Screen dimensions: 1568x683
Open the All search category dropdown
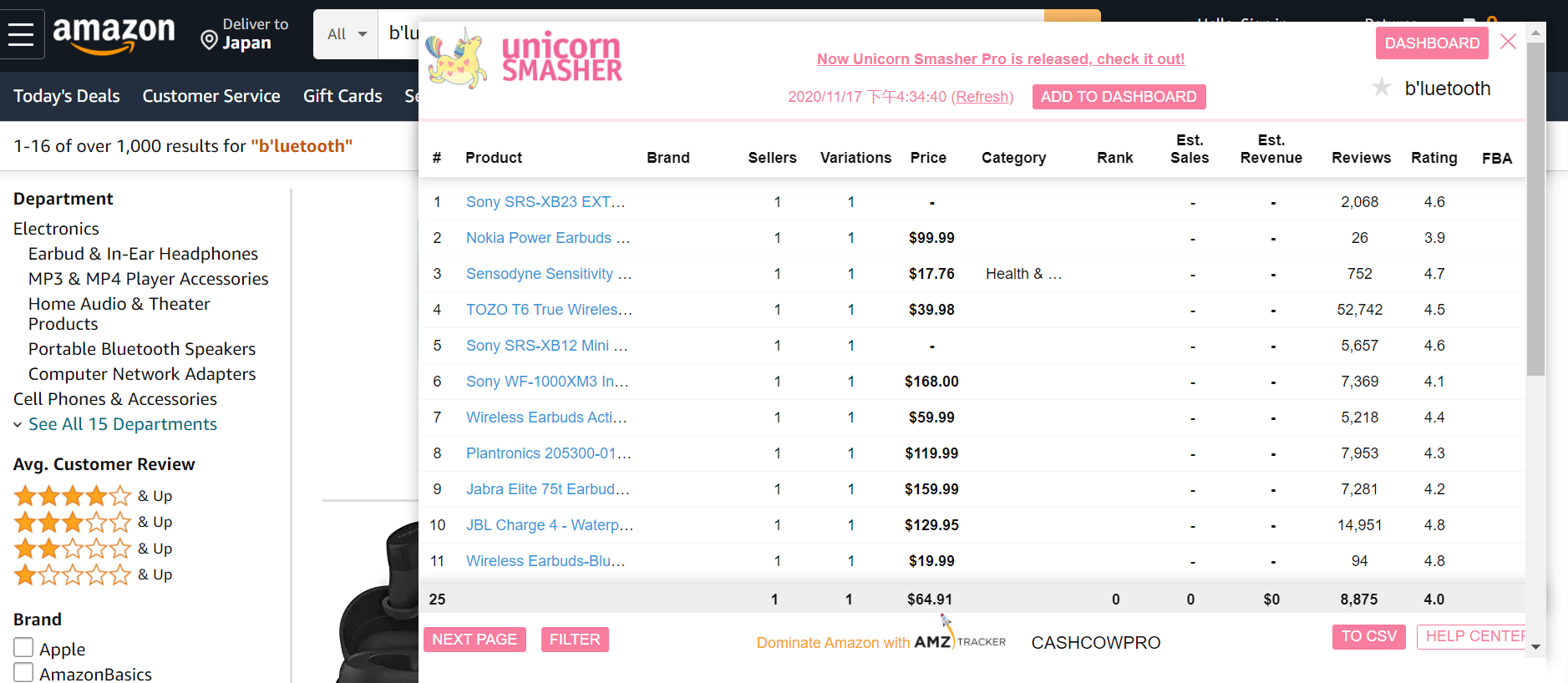347,34
